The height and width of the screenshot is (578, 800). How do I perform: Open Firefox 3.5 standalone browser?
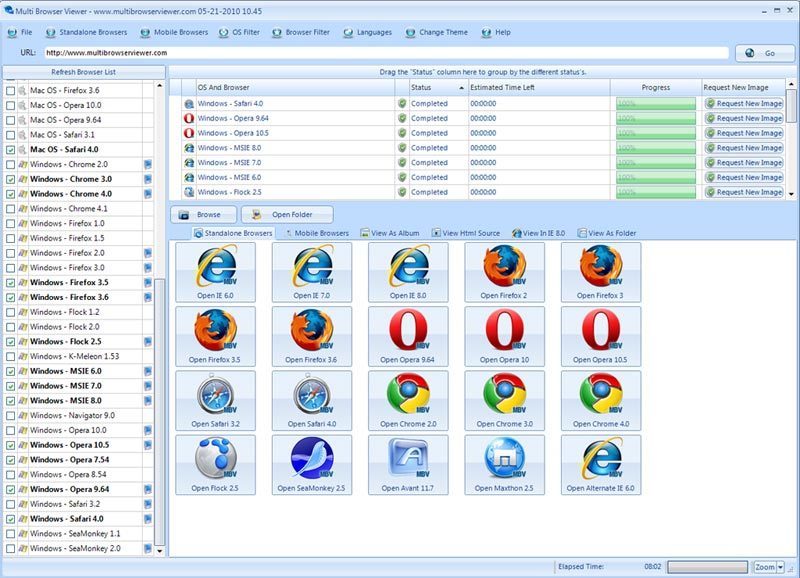click(x=215, y=336)
